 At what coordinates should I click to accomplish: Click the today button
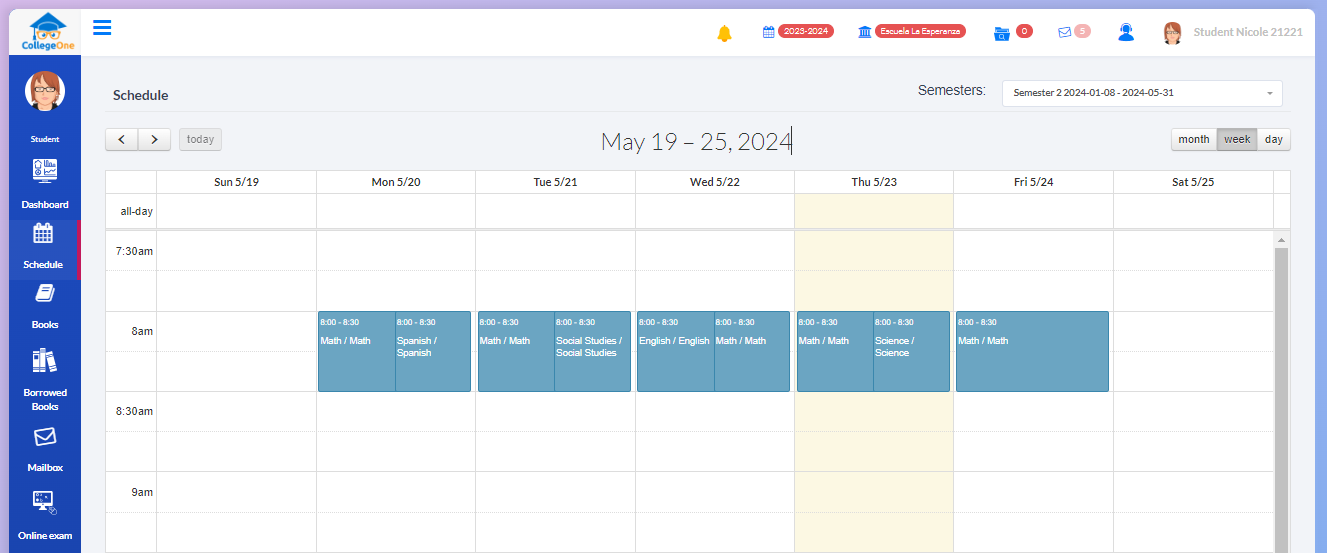(200, 140)
